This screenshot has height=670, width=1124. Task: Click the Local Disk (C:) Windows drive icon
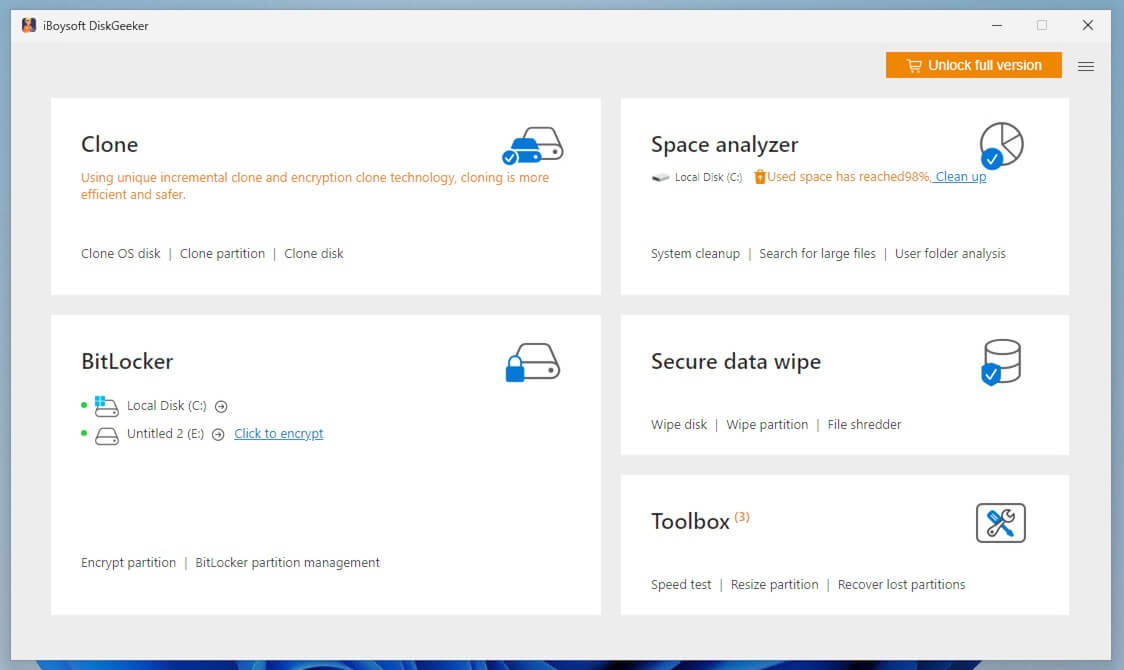point(106,406)
